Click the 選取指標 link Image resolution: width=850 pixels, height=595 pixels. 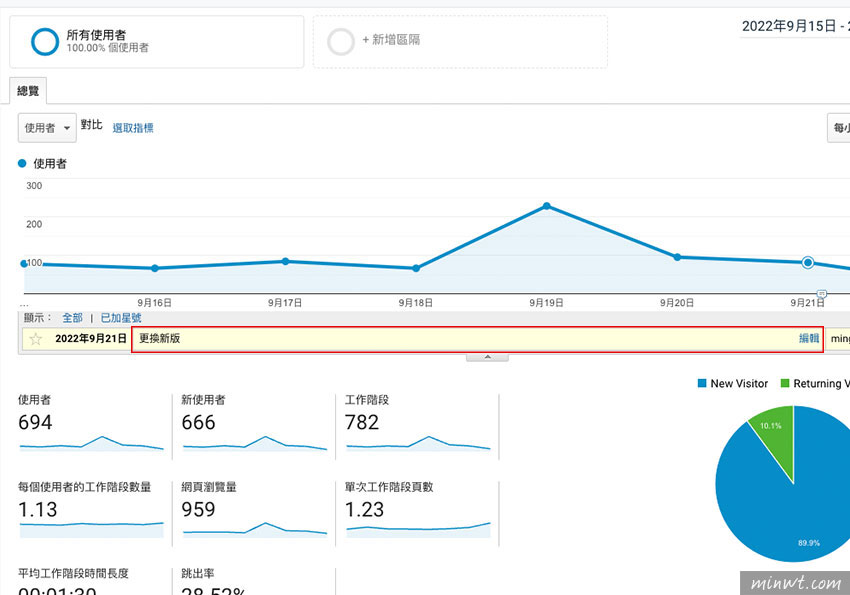(x=133, y=128)
